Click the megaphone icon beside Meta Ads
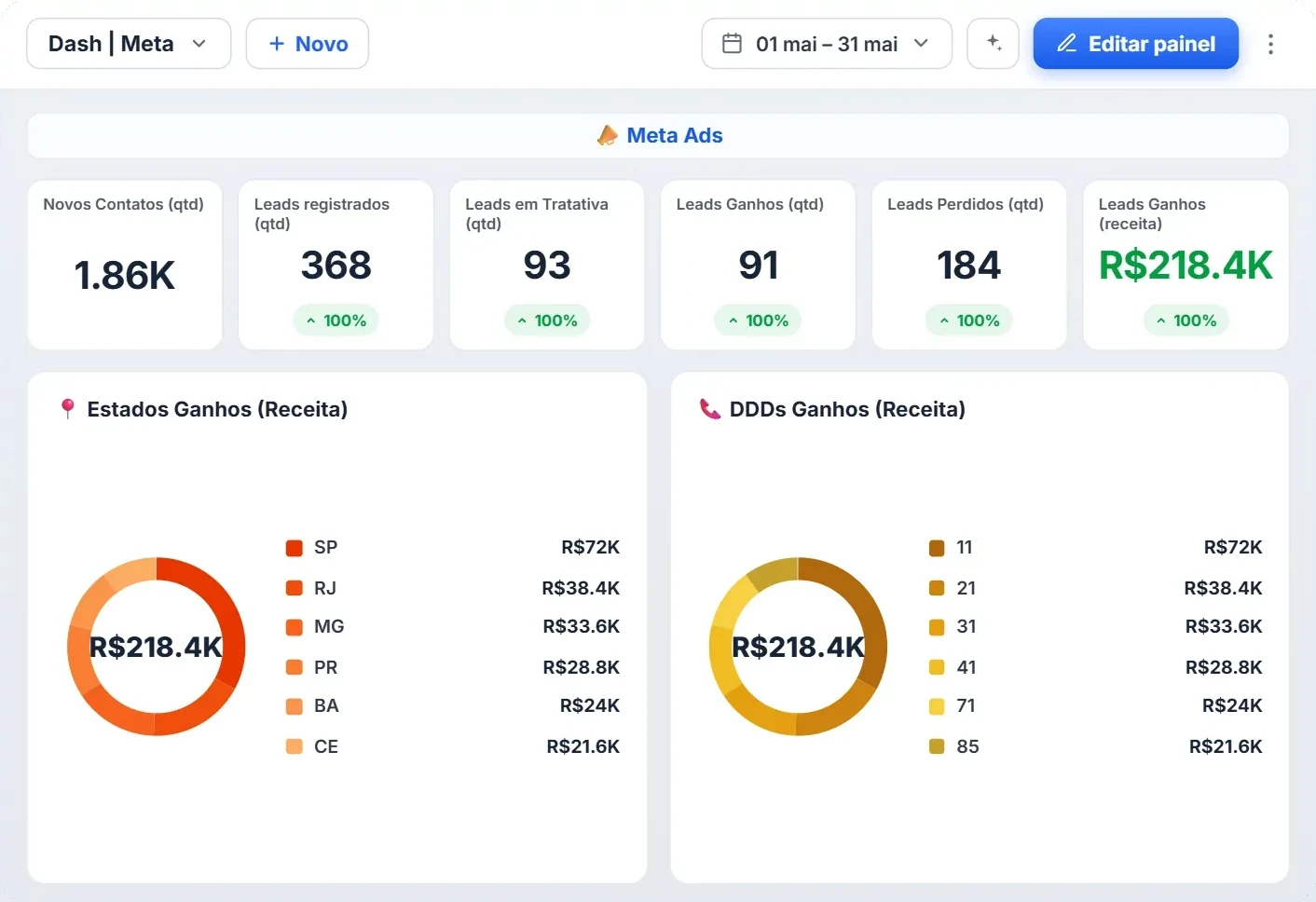This screenshot has width=1316, height=902. click(x=608, y=136)
